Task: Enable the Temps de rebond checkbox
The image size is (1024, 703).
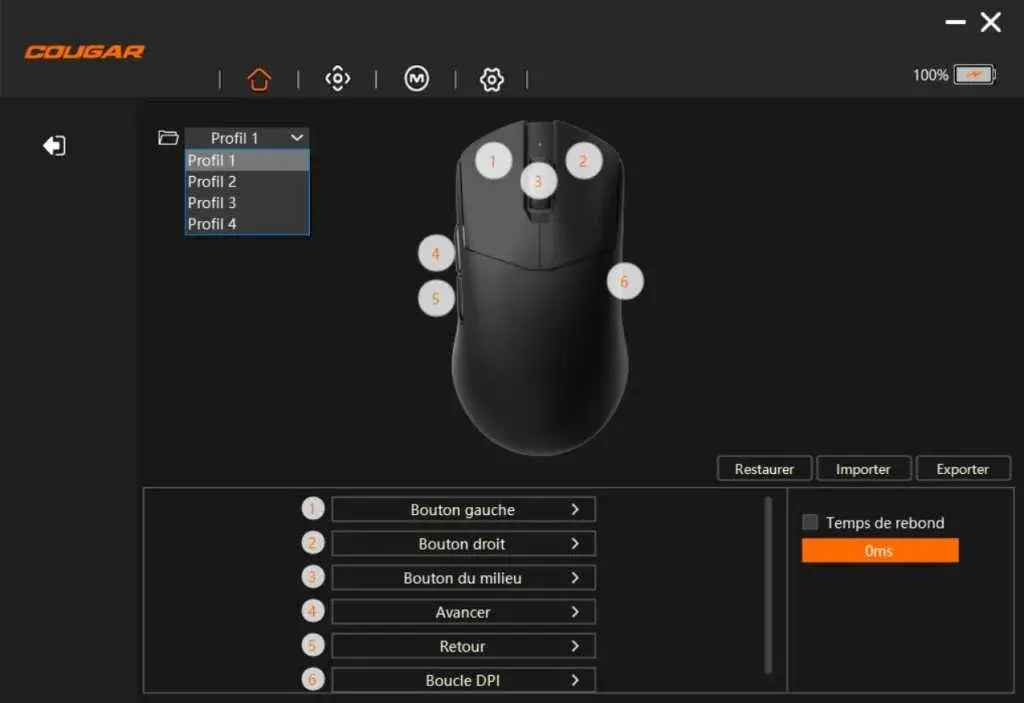Action: 810,522
